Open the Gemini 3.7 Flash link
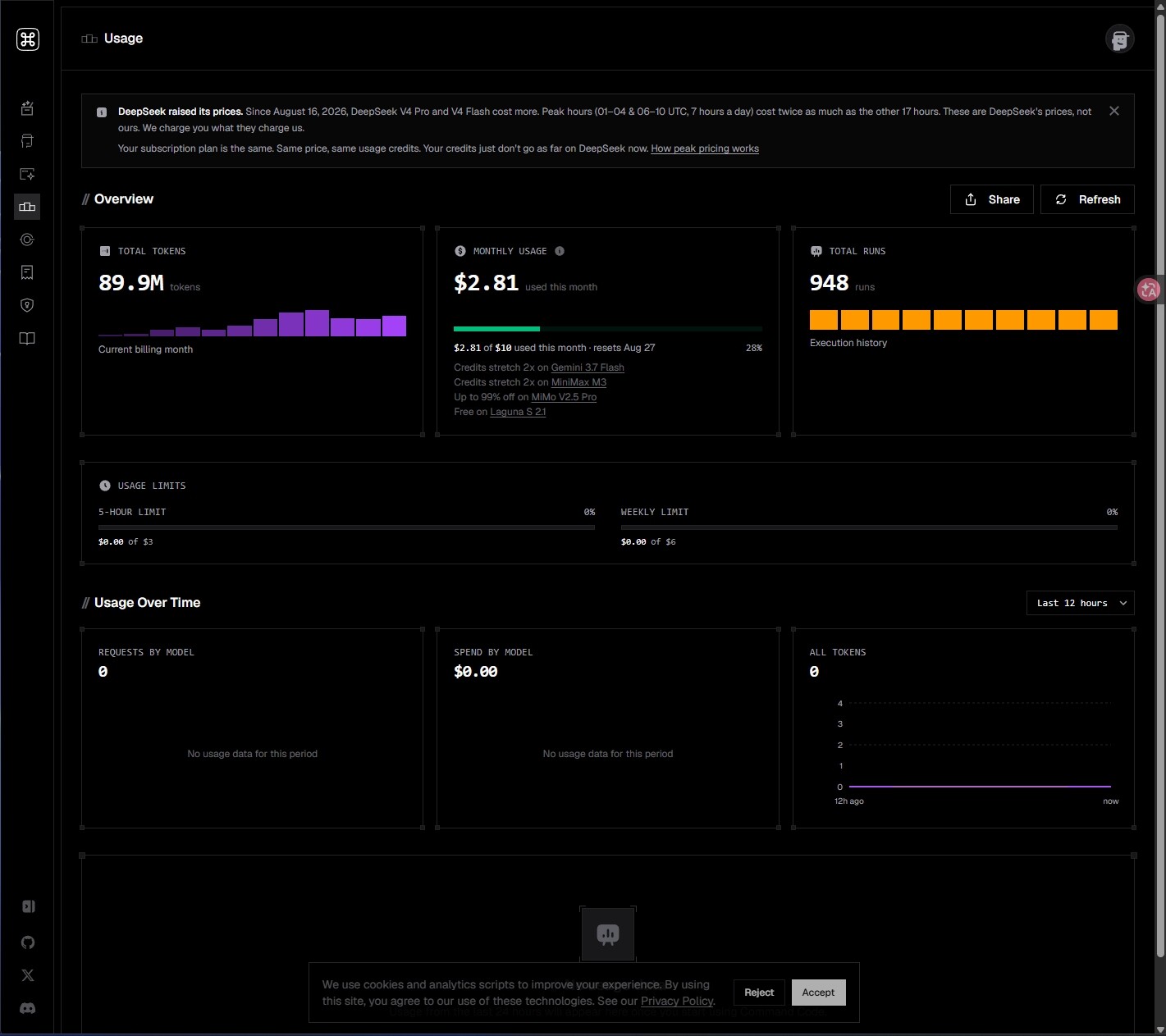 click(588, 367)
